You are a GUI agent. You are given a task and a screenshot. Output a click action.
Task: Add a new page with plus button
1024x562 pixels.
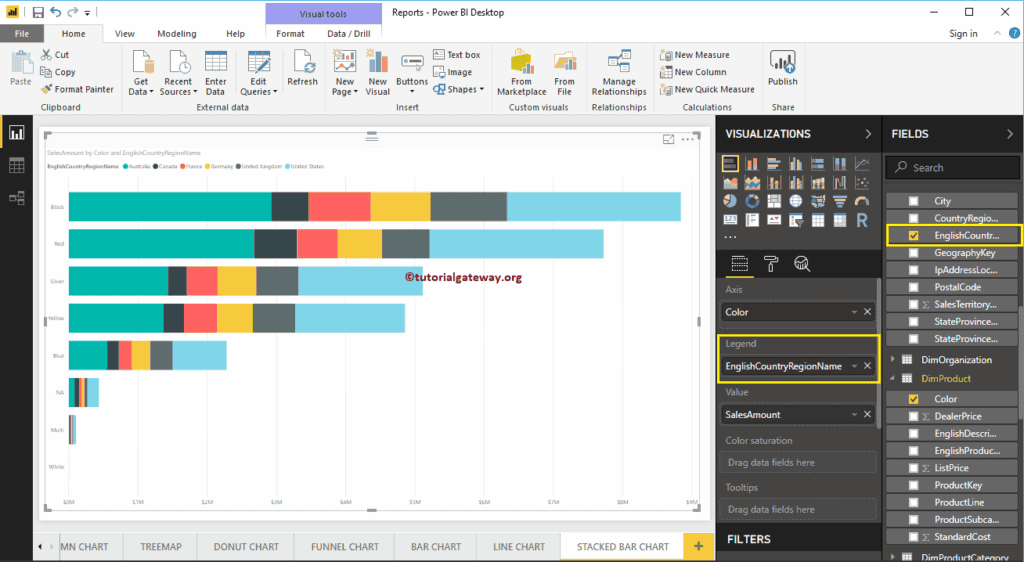(x=698, y=546)
